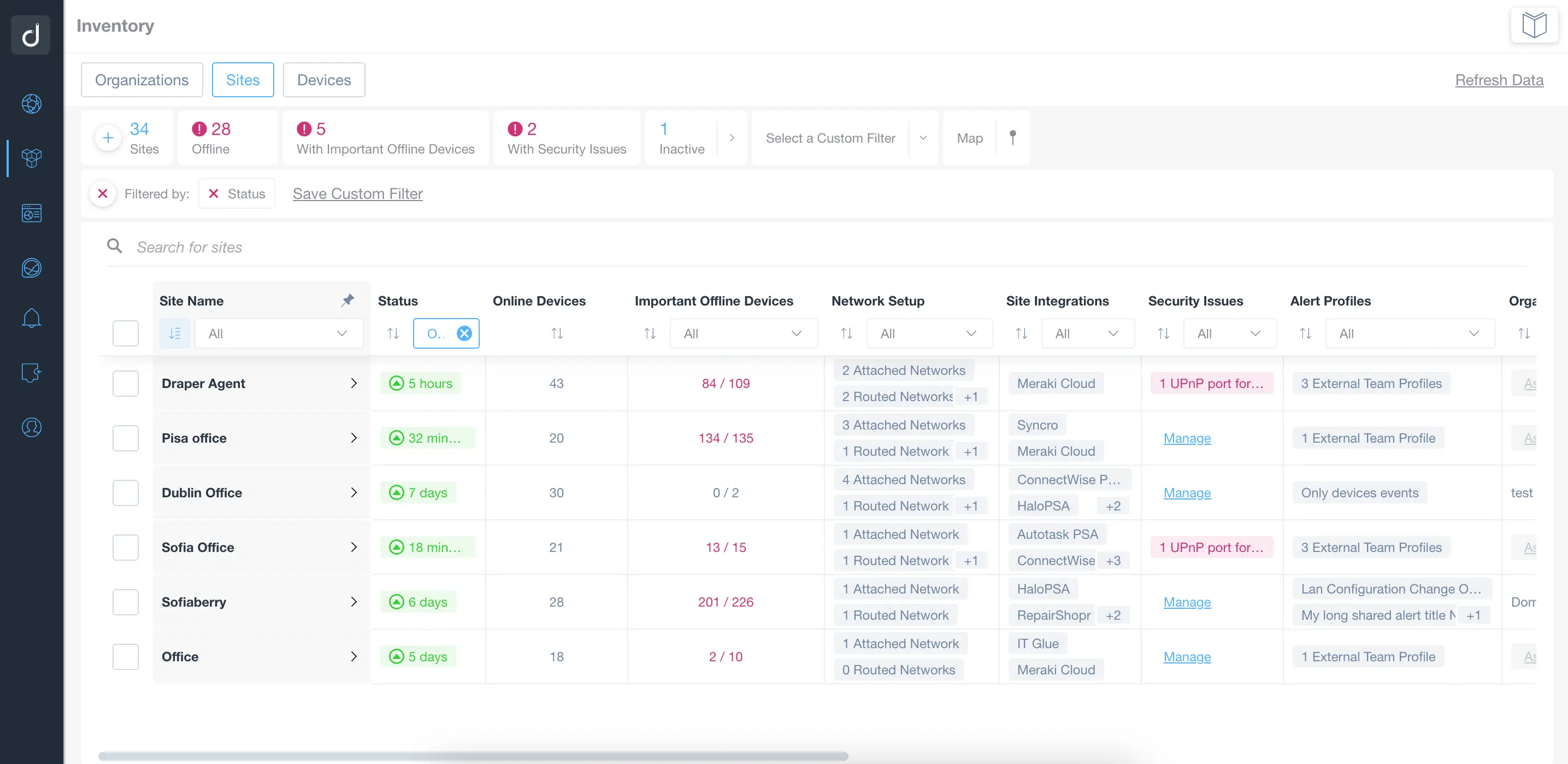Click the horizontal scrollbar at the bottom

point(473,755)
